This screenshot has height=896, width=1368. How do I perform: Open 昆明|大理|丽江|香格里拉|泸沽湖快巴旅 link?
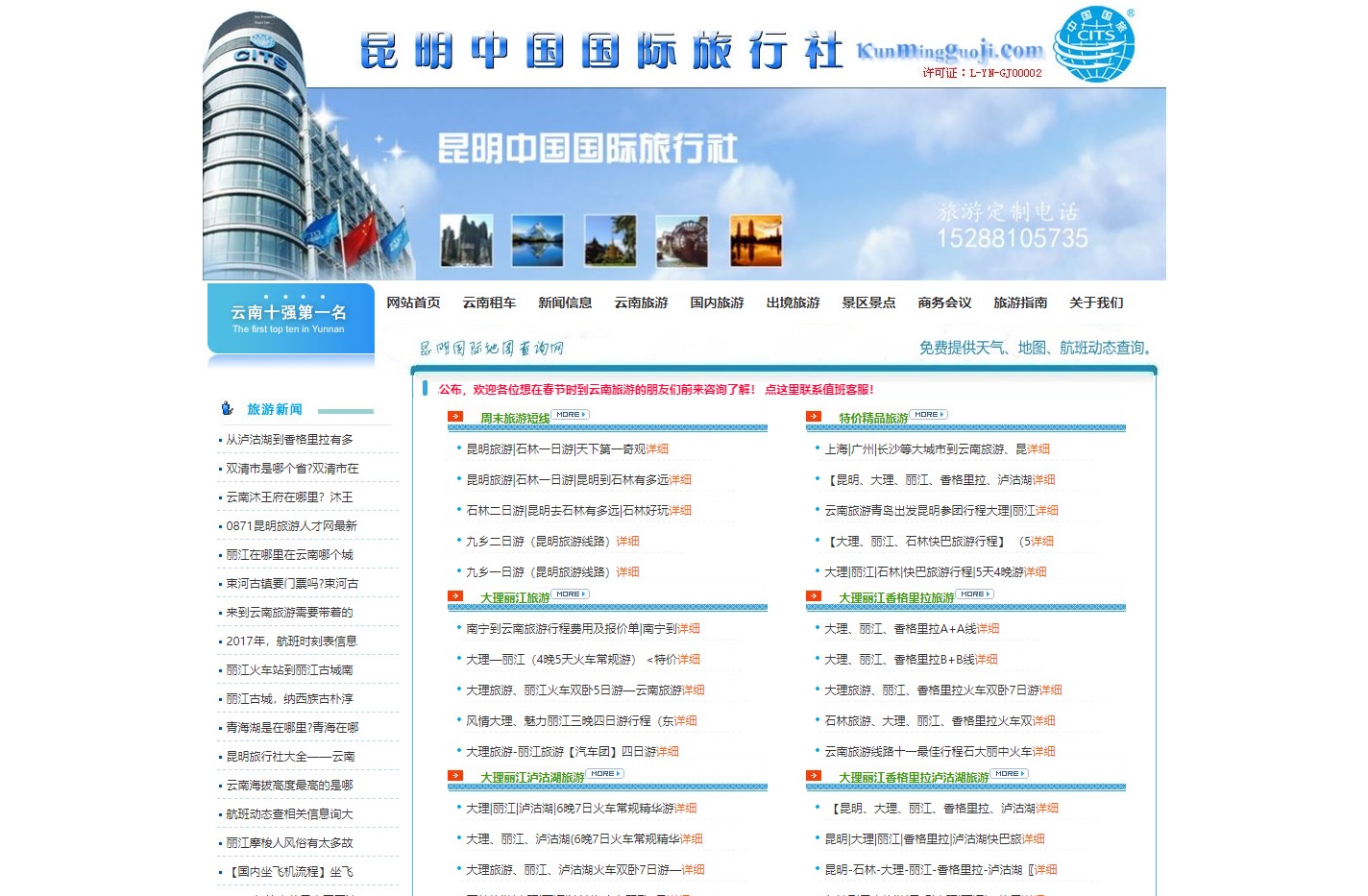[x=923, y=839]
